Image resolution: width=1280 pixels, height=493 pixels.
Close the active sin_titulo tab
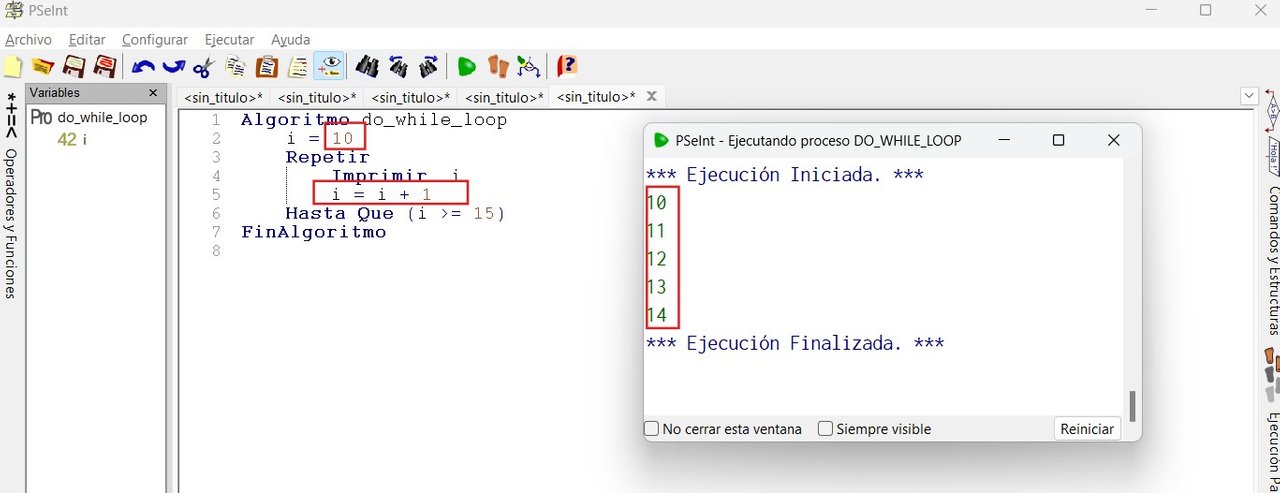651,96
